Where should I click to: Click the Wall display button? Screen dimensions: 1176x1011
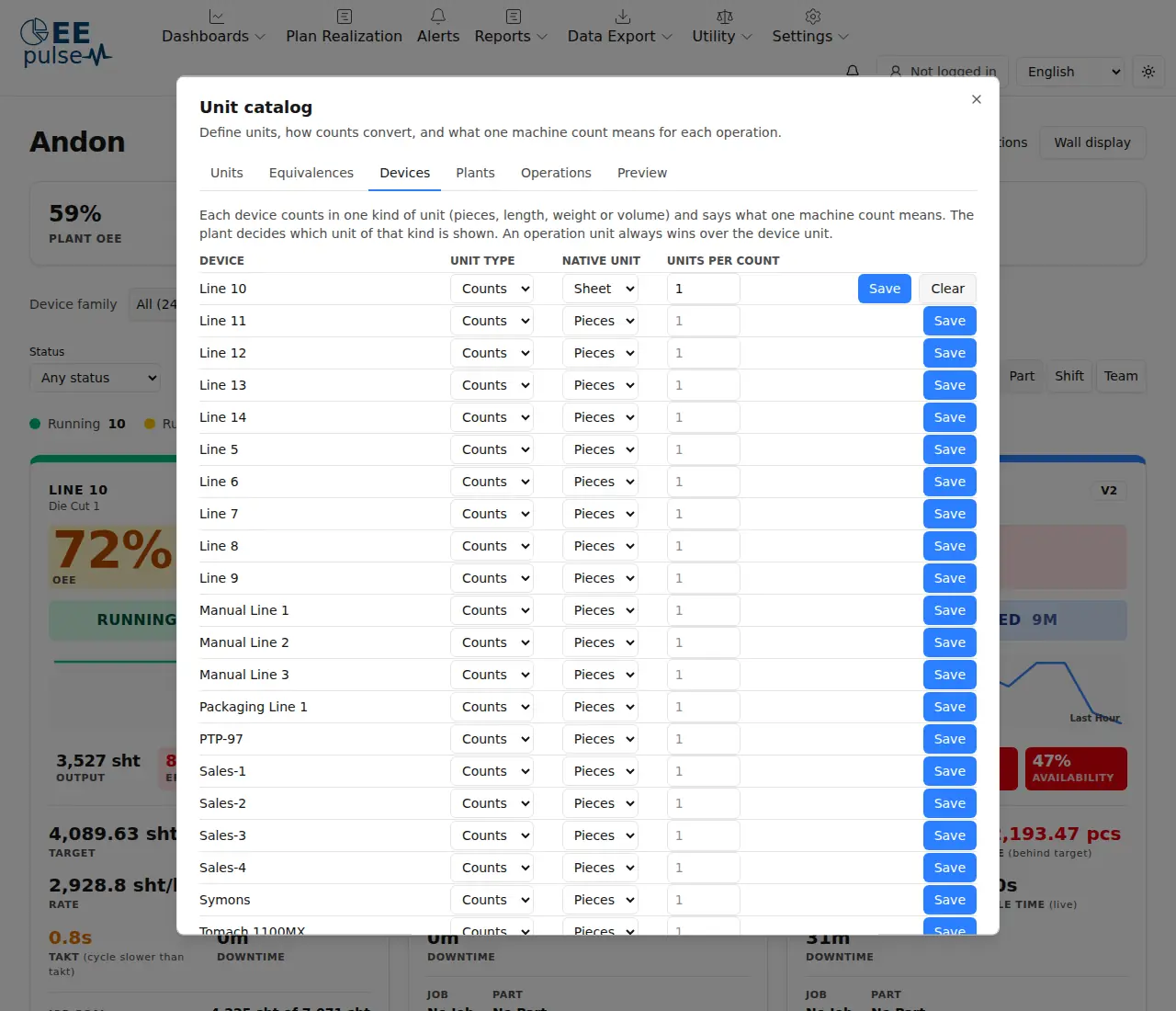click(x=1092, y=142)
